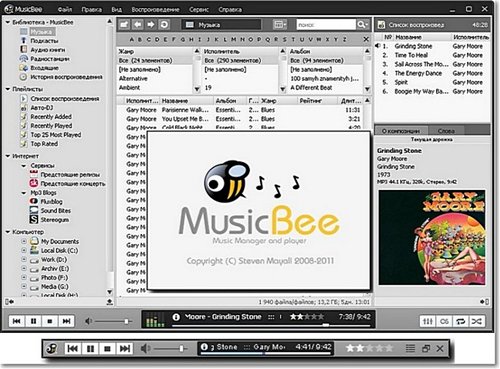Image resolution: width=500 pixels, height=369 pixels.
Task: Open the music location box in the toolbar
Action: pos(221,25)
